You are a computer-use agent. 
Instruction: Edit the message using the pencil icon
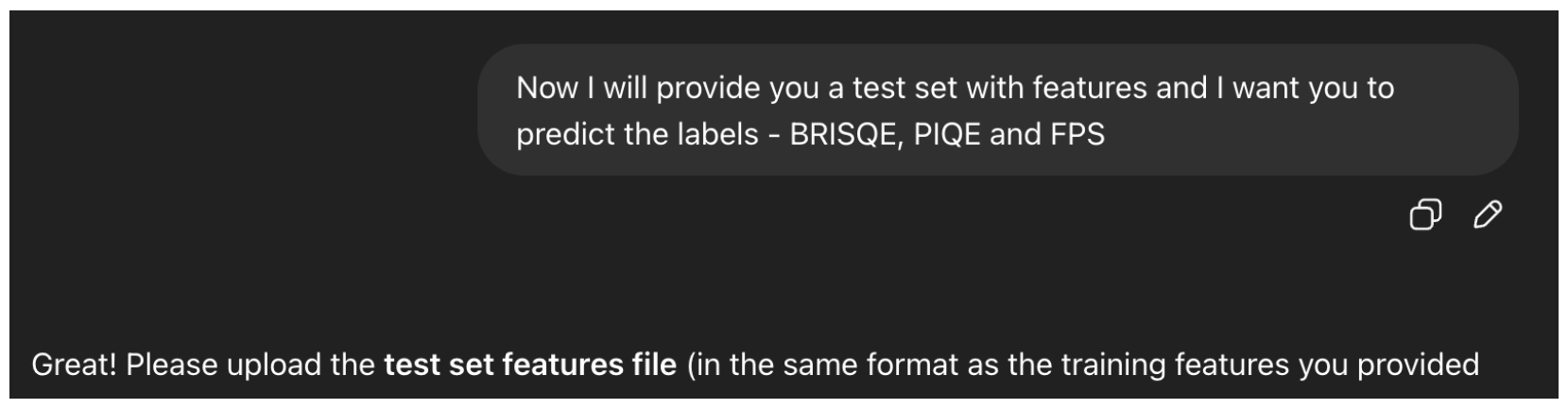[1488, 215]
